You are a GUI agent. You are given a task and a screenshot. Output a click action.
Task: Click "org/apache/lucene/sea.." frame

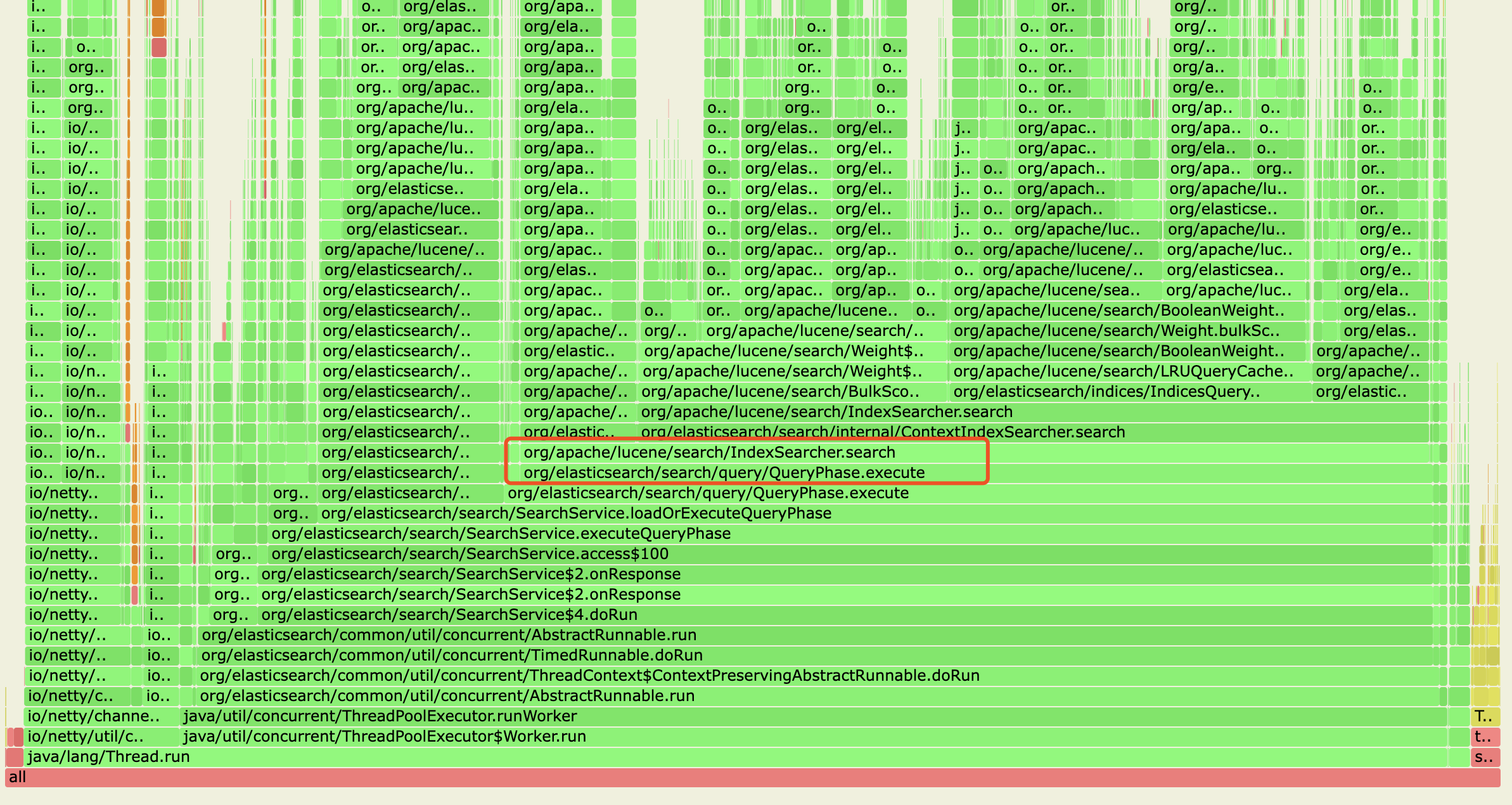click(1055, 290)
